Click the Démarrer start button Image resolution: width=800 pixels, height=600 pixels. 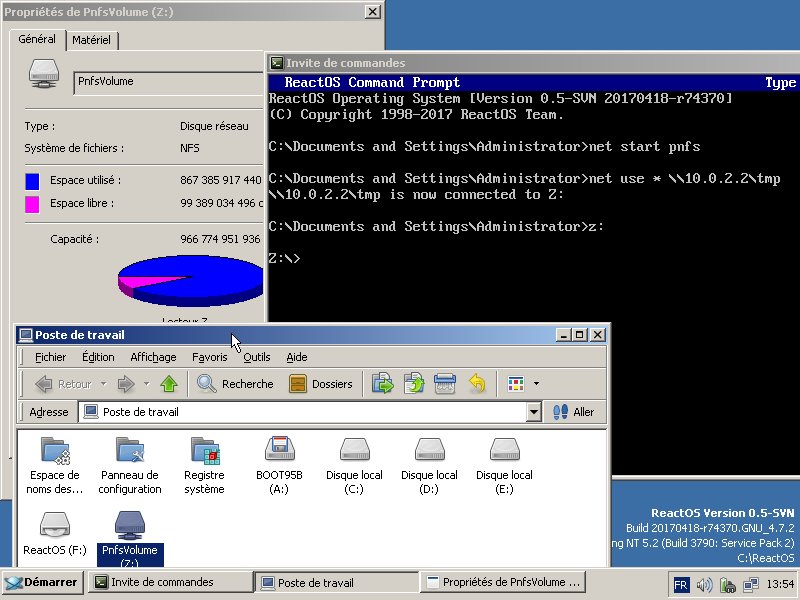43,582
